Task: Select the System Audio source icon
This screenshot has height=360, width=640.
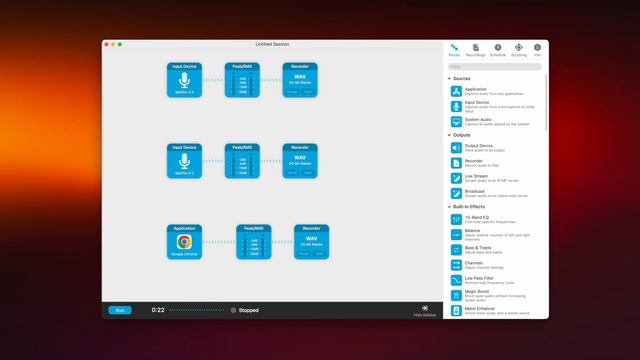Action: [x=456, y=122]
